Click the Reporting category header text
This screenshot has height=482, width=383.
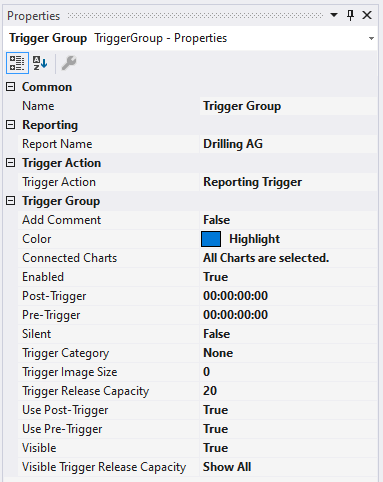coord(50,125)
